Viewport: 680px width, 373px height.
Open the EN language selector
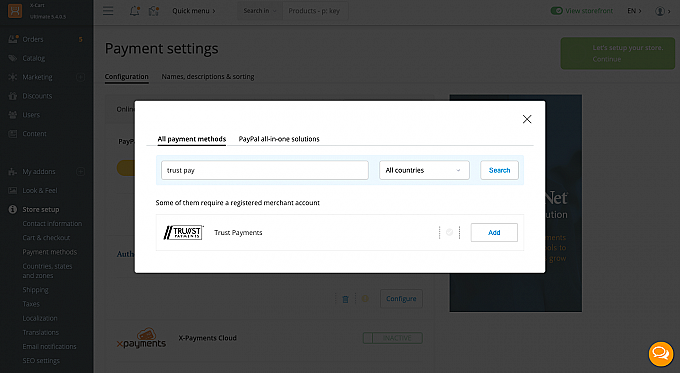coord(634,11)
